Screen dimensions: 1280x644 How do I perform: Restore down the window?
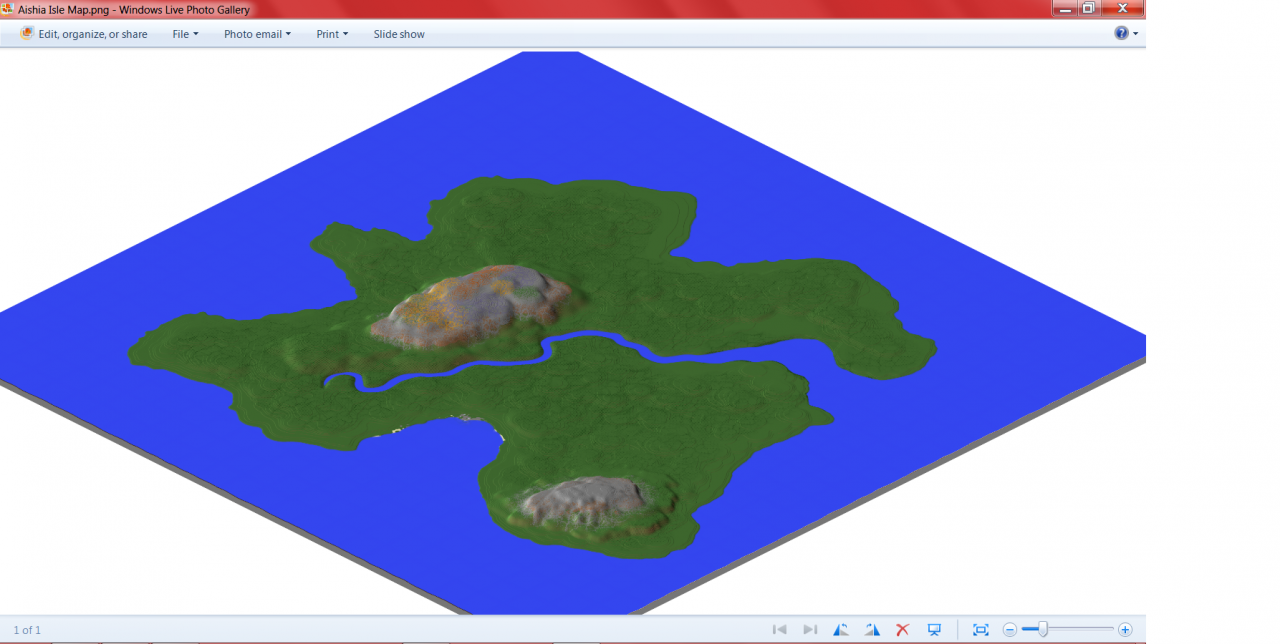pyautogui.click(x=1089, y=8)
